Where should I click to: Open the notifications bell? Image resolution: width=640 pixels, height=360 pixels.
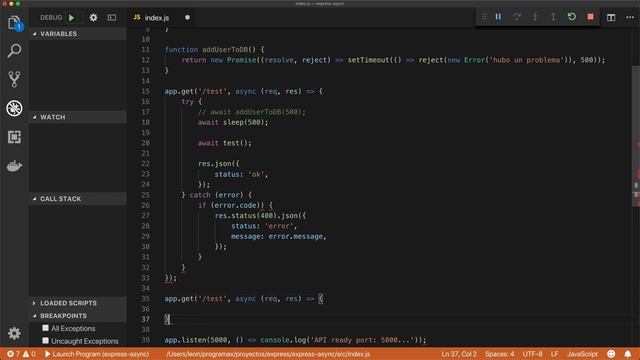tap(628, 354)
